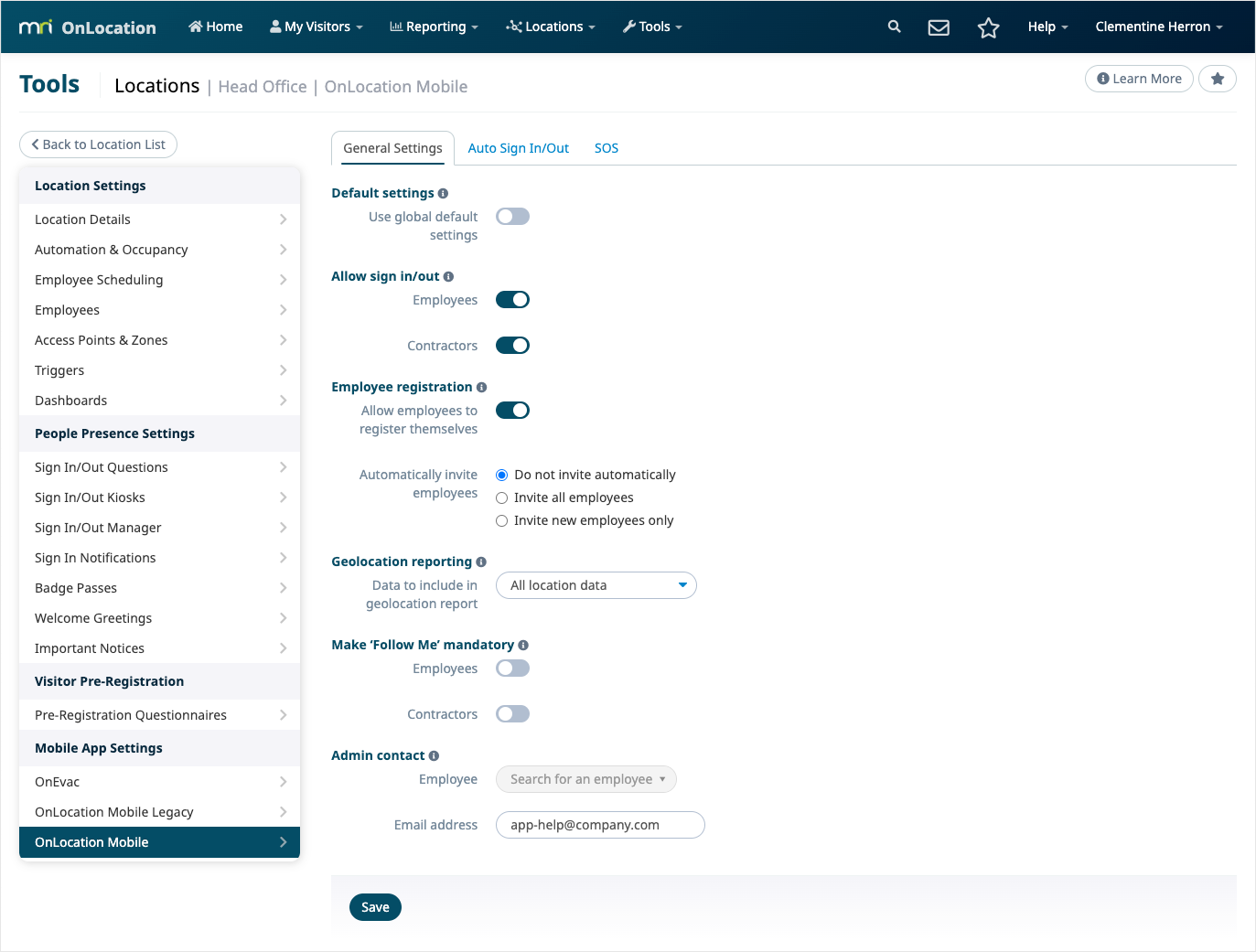Click info icon next to Admin contact
The image size is (1256, 952).
click(x=434, y=755)
